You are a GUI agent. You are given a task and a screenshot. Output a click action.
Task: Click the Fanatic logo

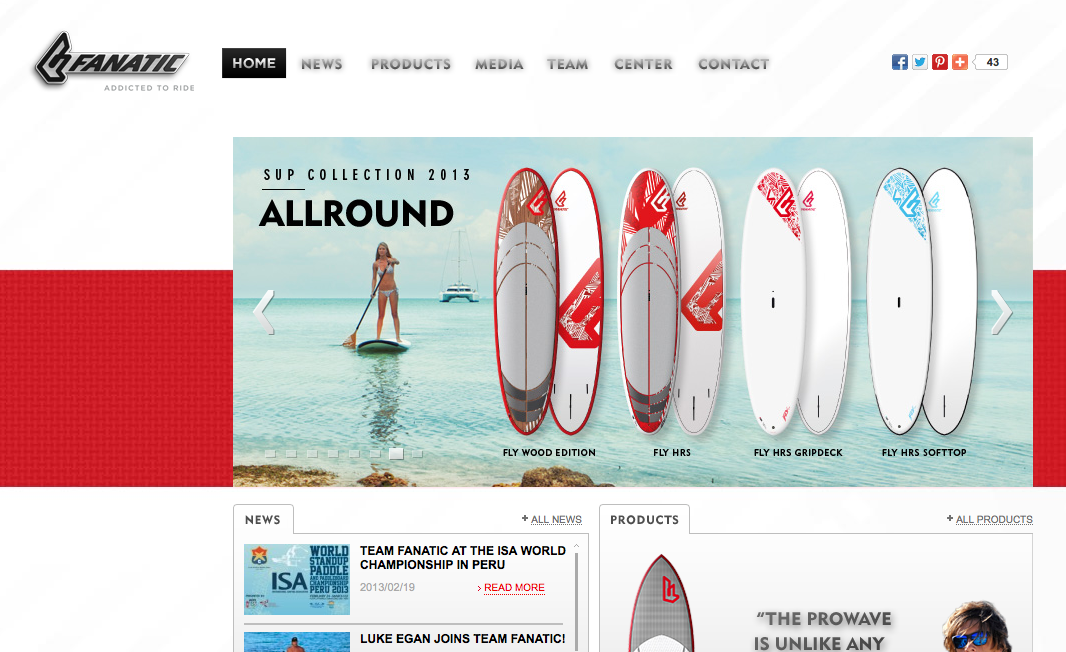click(x=114, y=61)
